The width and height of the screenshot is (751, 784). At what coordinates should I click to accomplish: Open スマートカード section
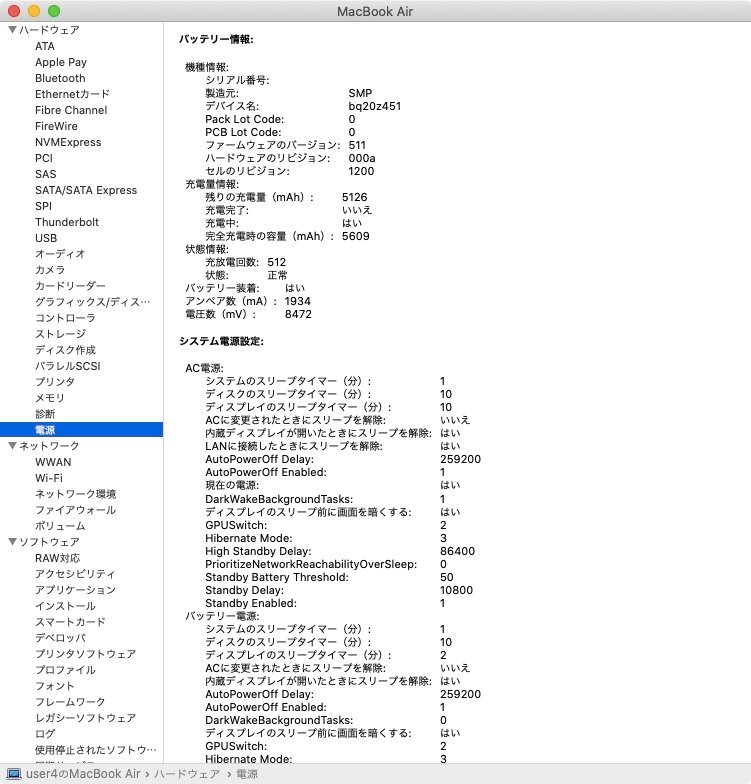[x=70, y=622]
